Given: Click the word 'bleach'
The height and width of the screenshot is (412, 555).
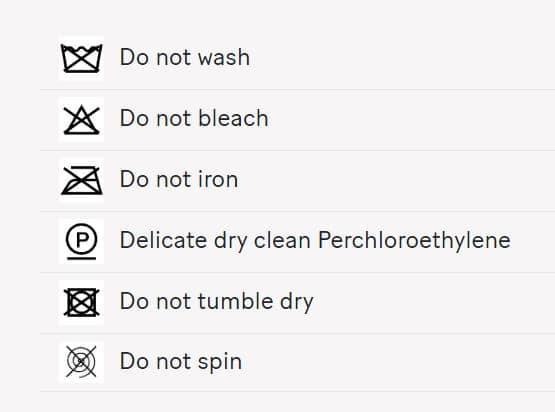Looking at the screenshot, I should tap(233, 118).
